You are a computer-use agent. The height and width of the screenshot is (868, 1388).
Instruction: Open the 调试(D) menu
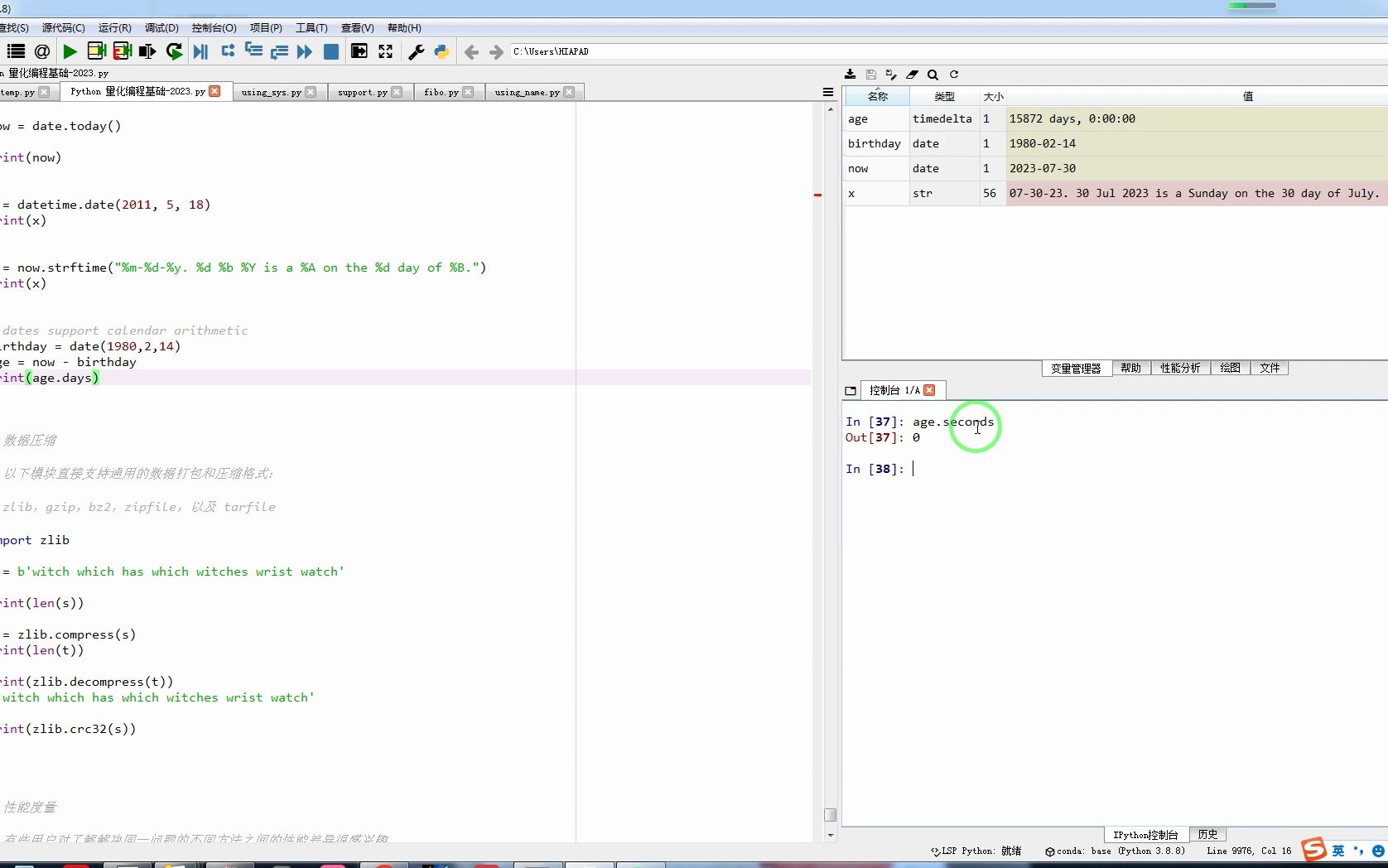pyautogui.click(x=161, y=28)
